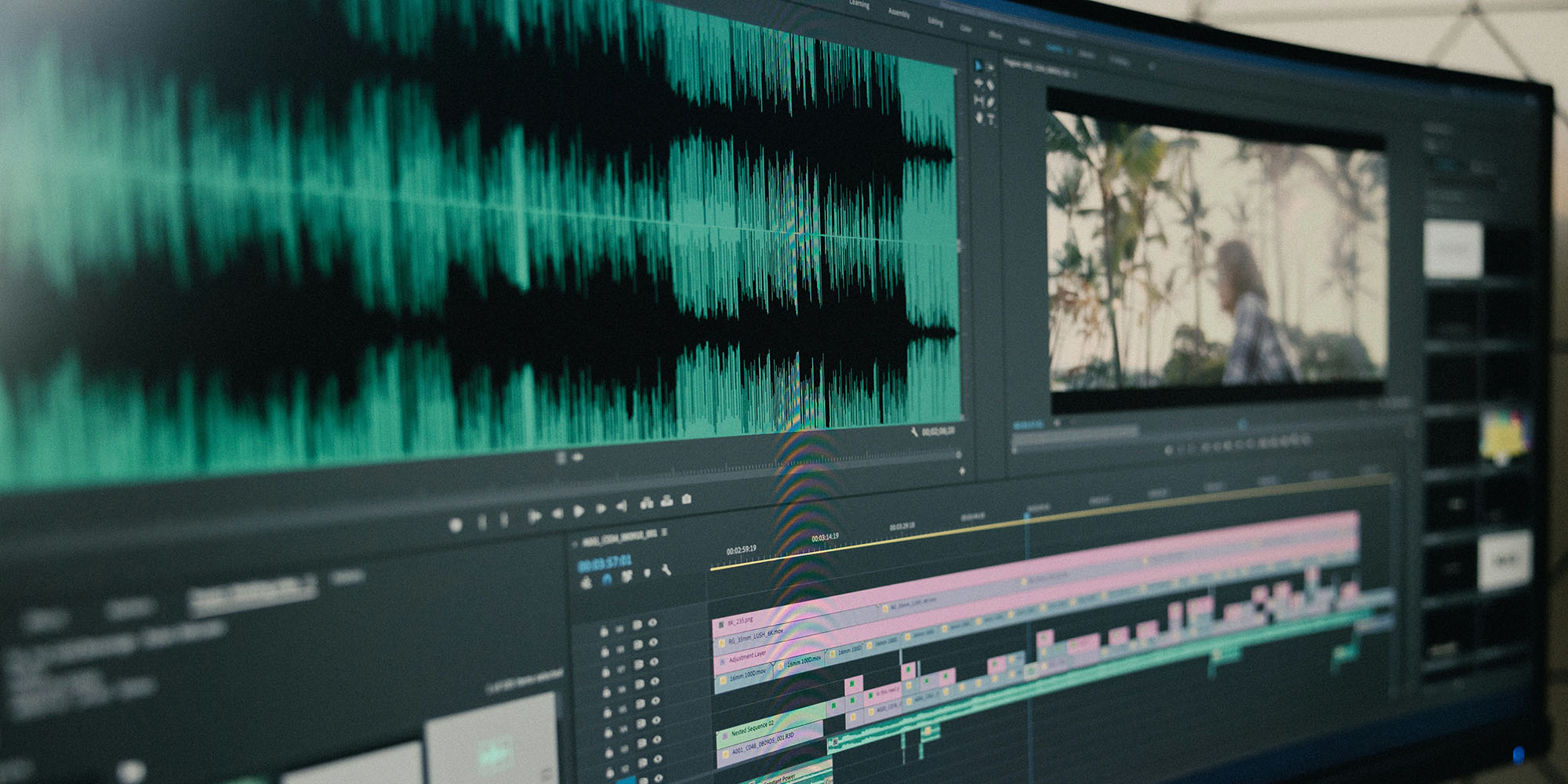Select the Selection tool in the toolbar
The height and width of the screenshot is (784, 1568).
click(978, 64)
